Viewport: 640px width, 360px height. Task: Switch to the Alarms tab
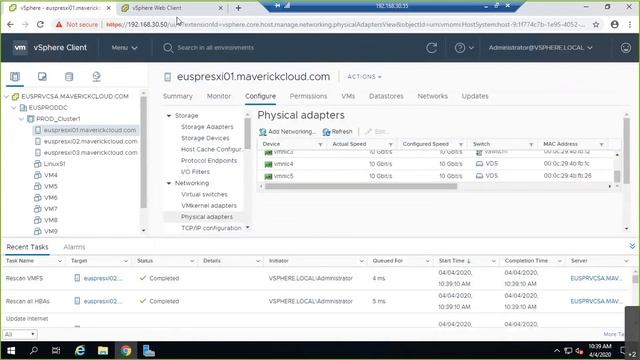74,247
